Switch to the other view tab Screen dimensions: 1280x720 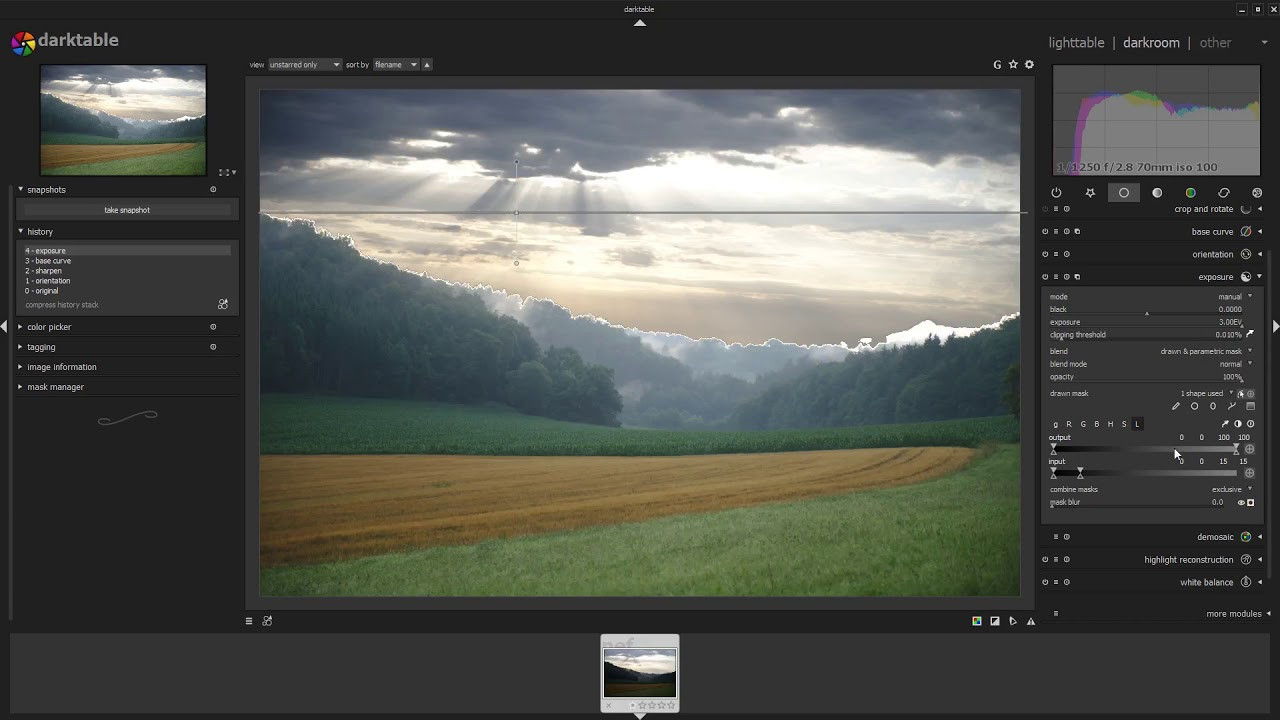1215,42
